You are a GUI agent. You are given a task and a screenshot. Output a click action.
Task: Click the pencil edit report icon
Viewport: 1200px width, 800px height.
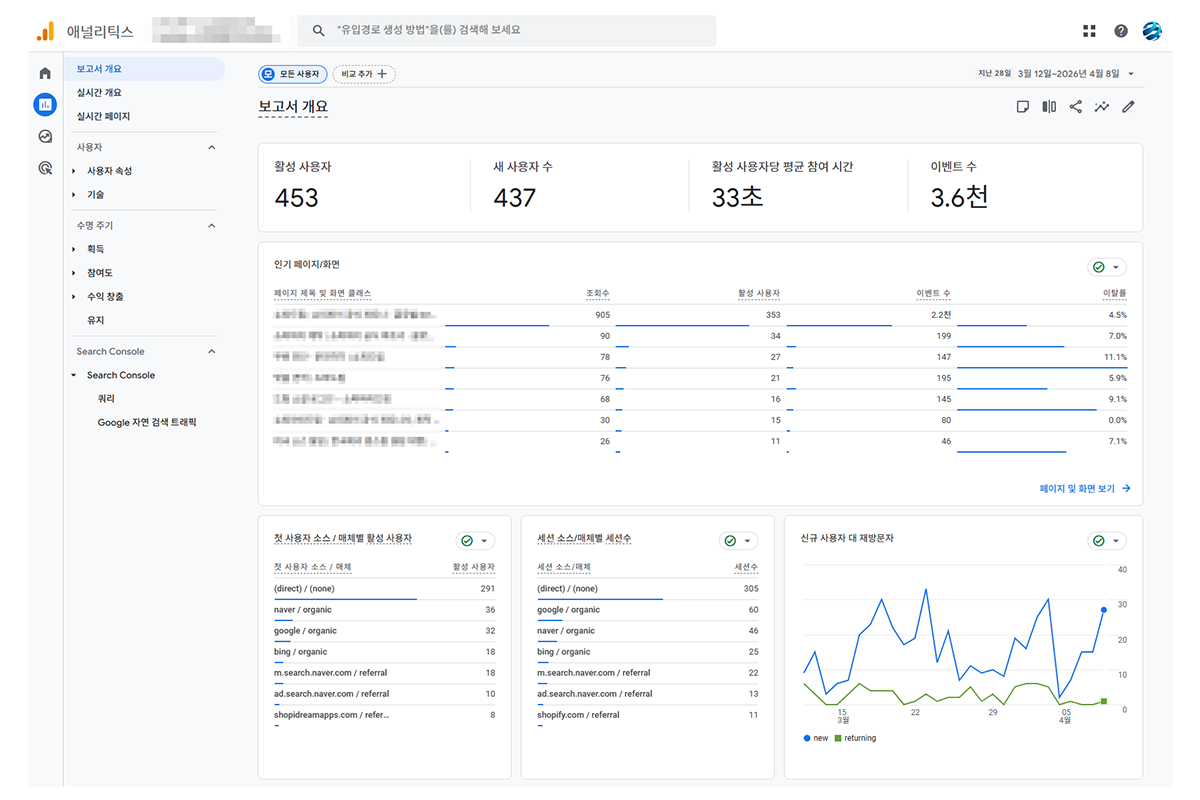(x=1128, y=107)
